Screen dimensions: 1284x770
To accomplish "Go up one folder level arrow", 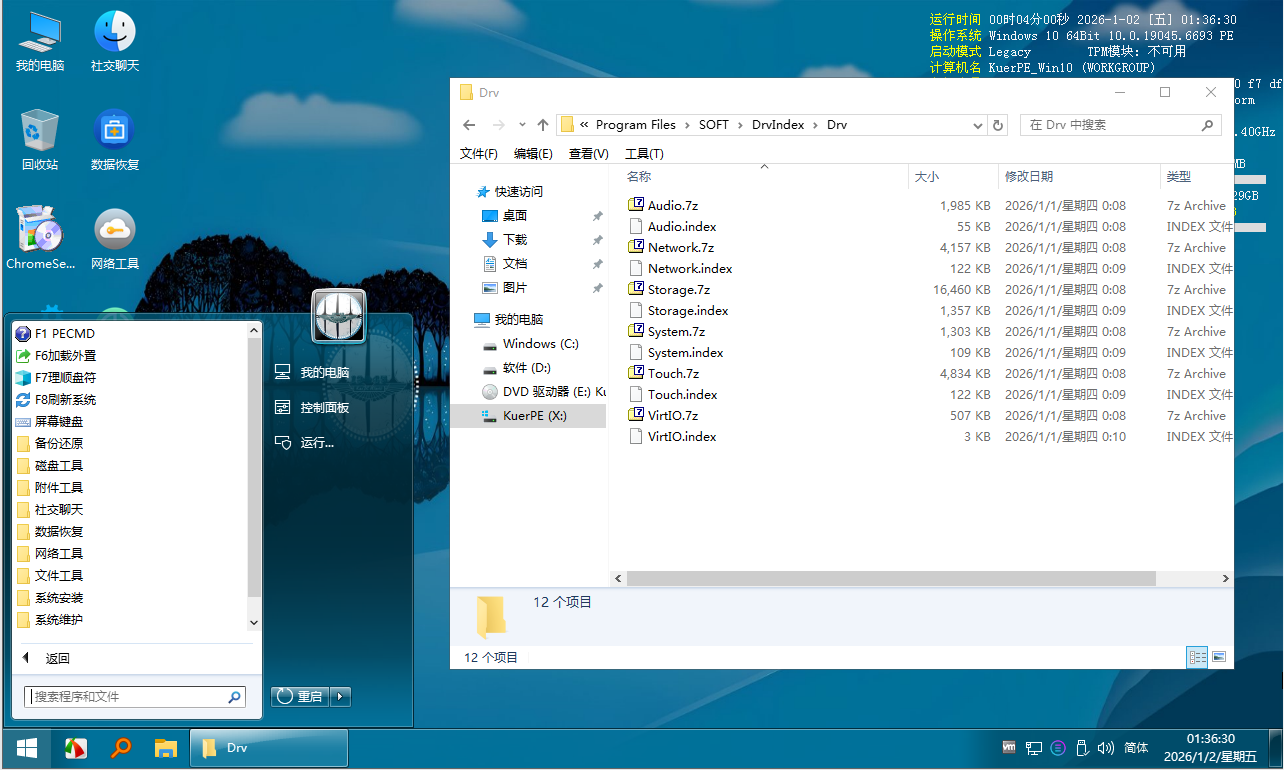I will (543, 125).
